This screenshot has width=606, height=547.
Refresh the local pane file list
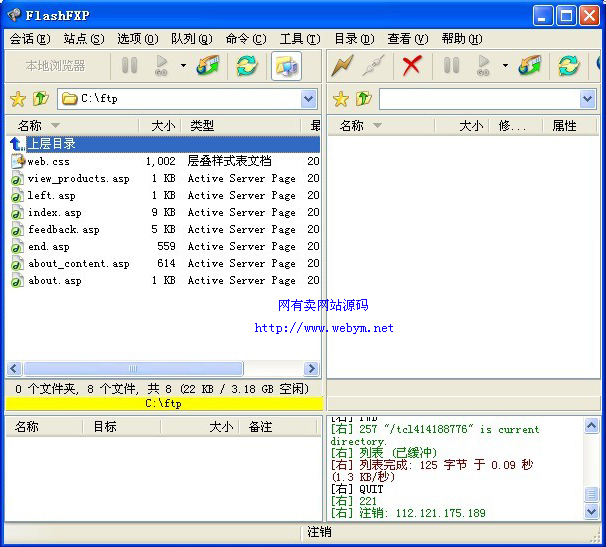(x=247, y=65)
